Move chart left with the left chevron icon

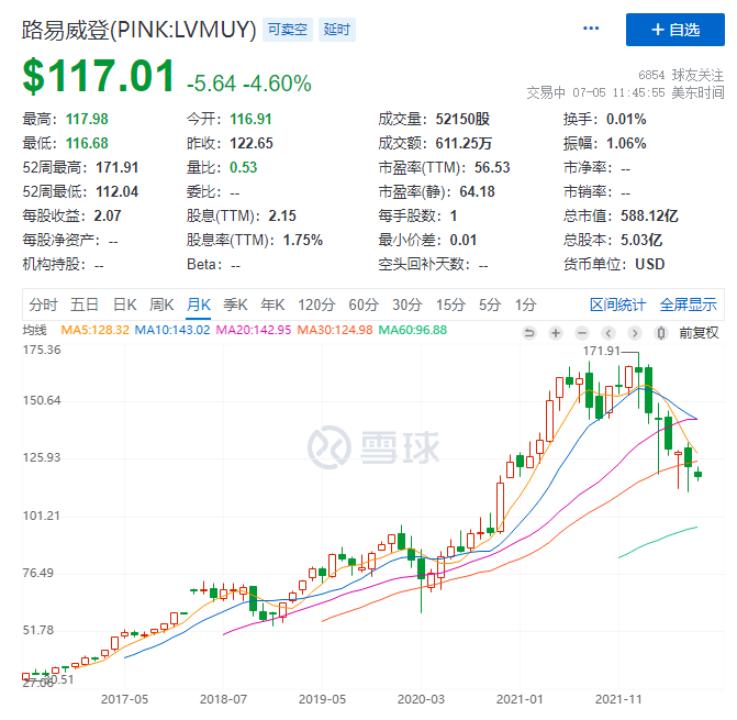[x=608, y=333]
